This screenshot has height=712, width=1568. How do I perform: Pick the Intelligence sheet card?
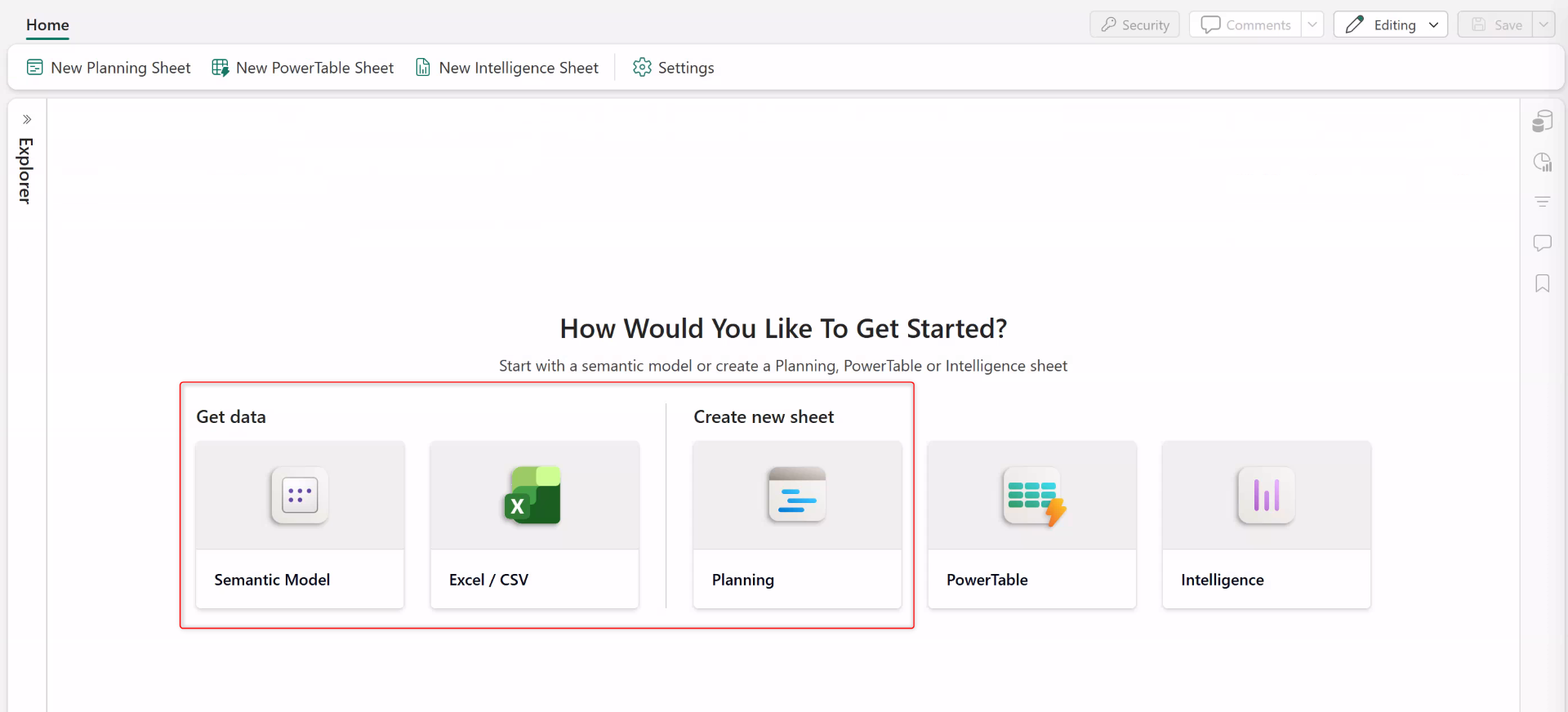[x=1266, y=525]
